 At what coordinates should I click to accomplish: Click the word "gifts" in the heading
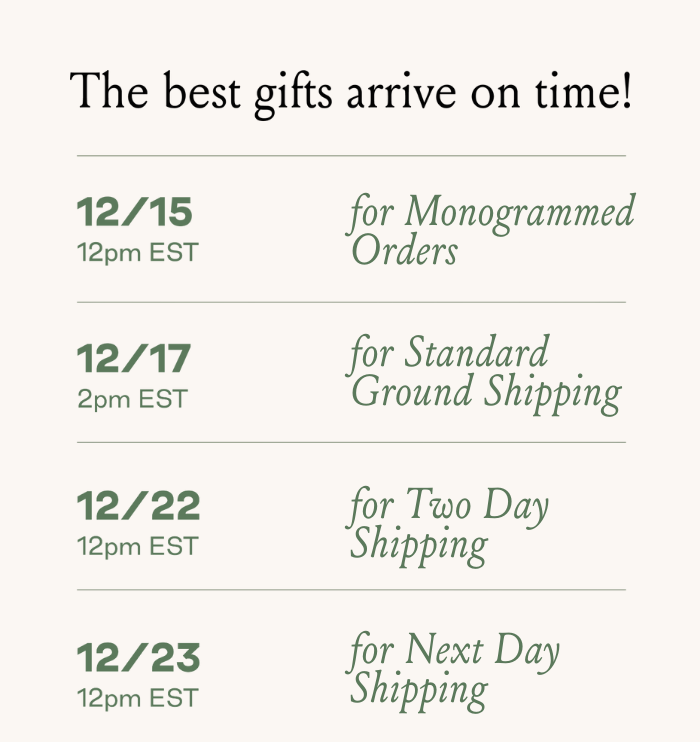(x=290, y=93)
